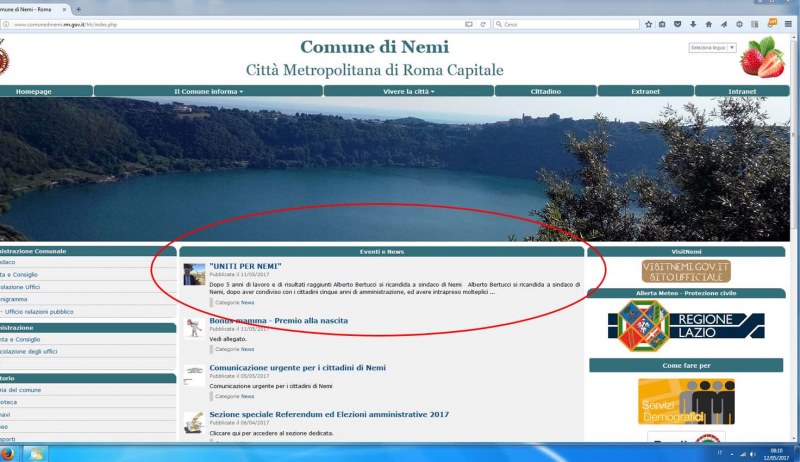Close the Comune di Nemi tab
The height and width of the screenshot is (462, 800).
click(65, 9)
